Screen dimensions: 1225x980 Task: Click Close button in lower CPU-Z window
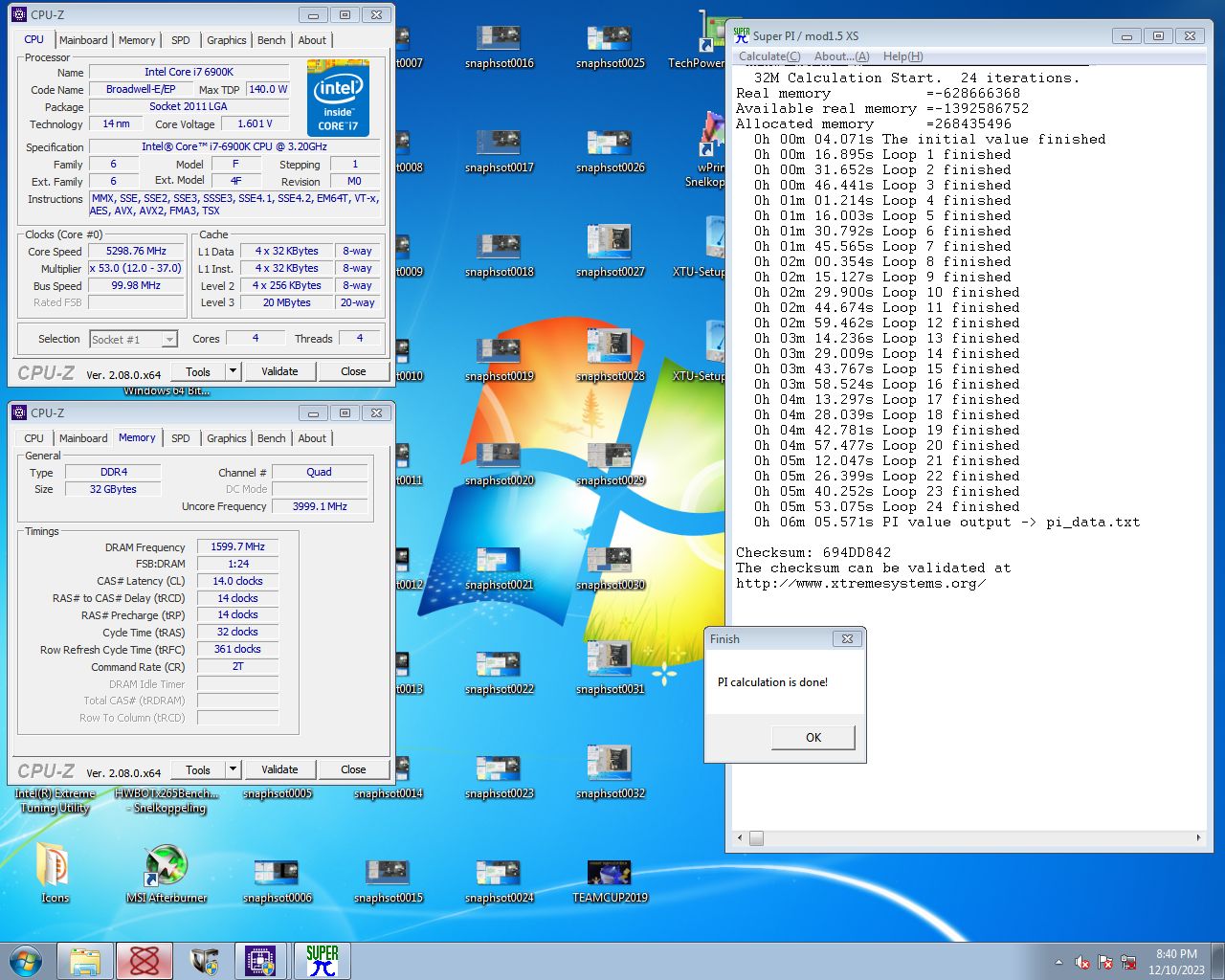[353, 769]
